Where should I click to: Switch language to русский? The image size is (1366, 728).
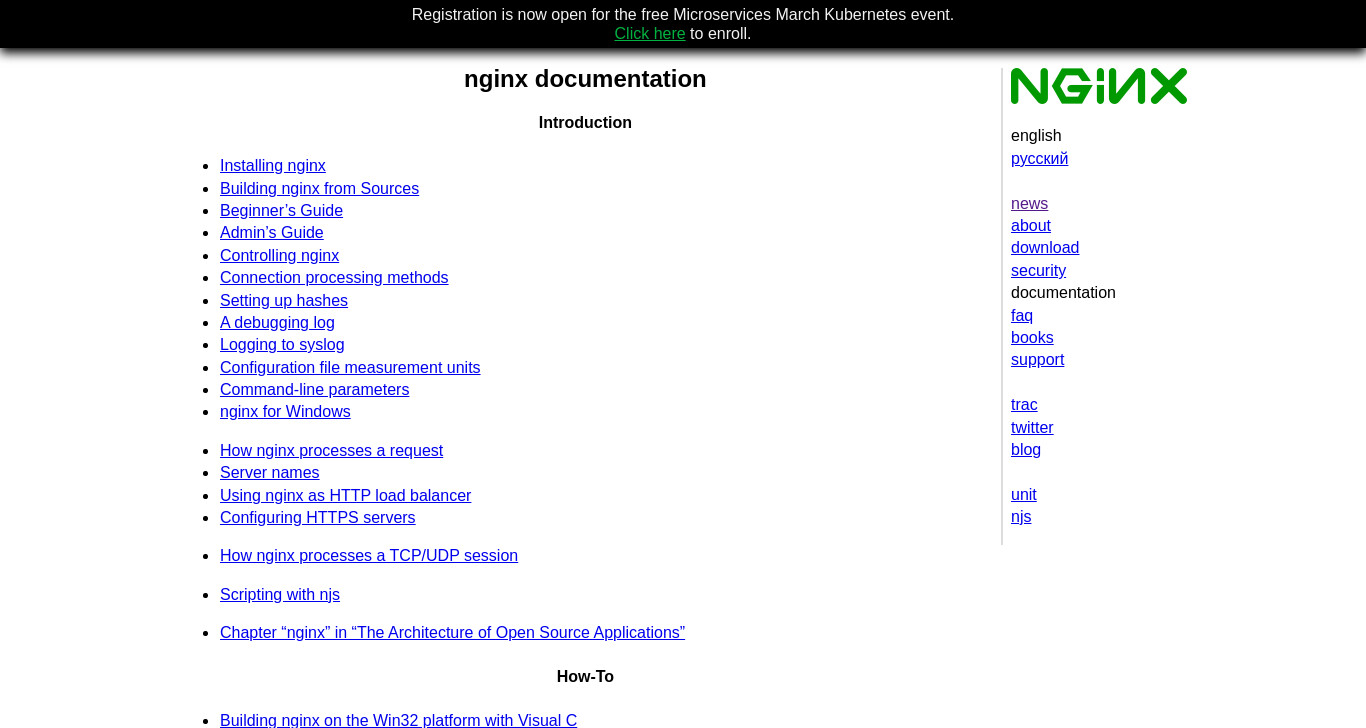tap(1039, 159)
